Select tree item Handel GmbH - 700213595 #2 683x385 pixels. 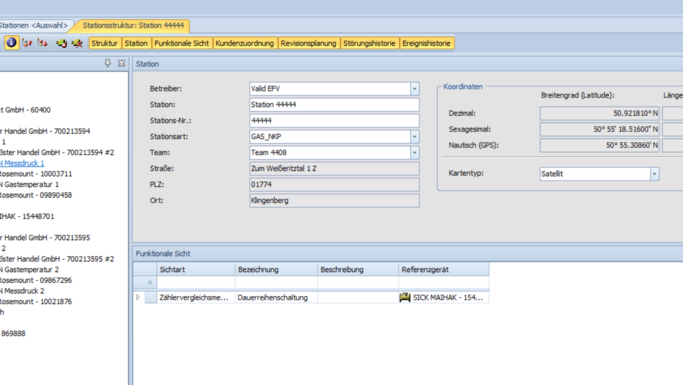57,259
